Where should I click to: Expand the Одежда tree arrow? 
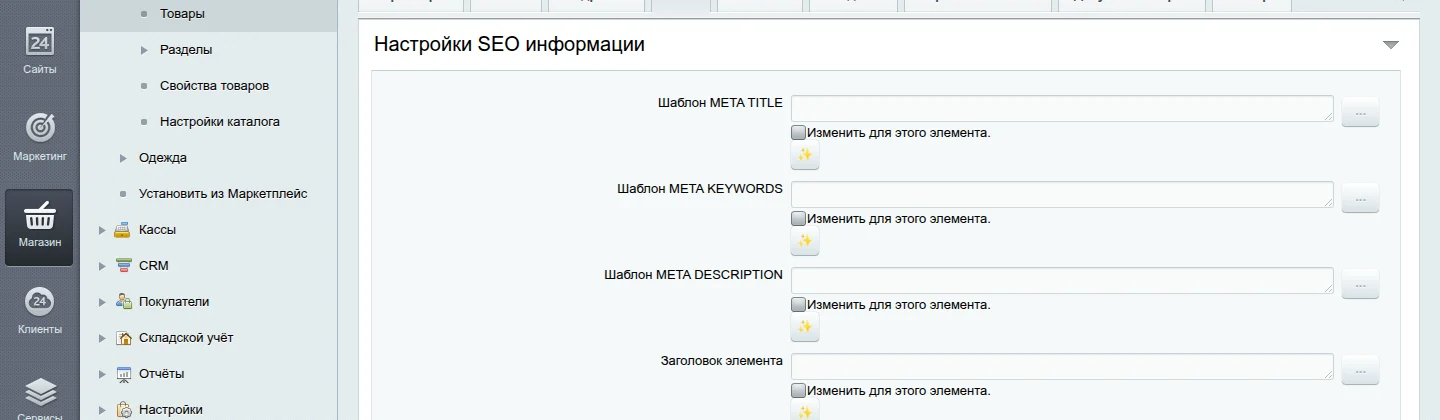pyautogui.click(x=123, y=158)
